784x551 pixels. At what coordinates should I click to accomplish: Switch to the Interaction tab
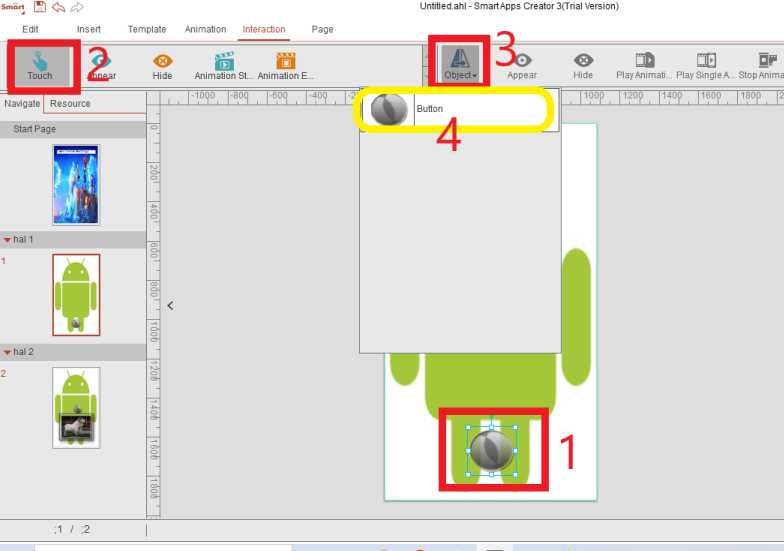coord(264,29)
